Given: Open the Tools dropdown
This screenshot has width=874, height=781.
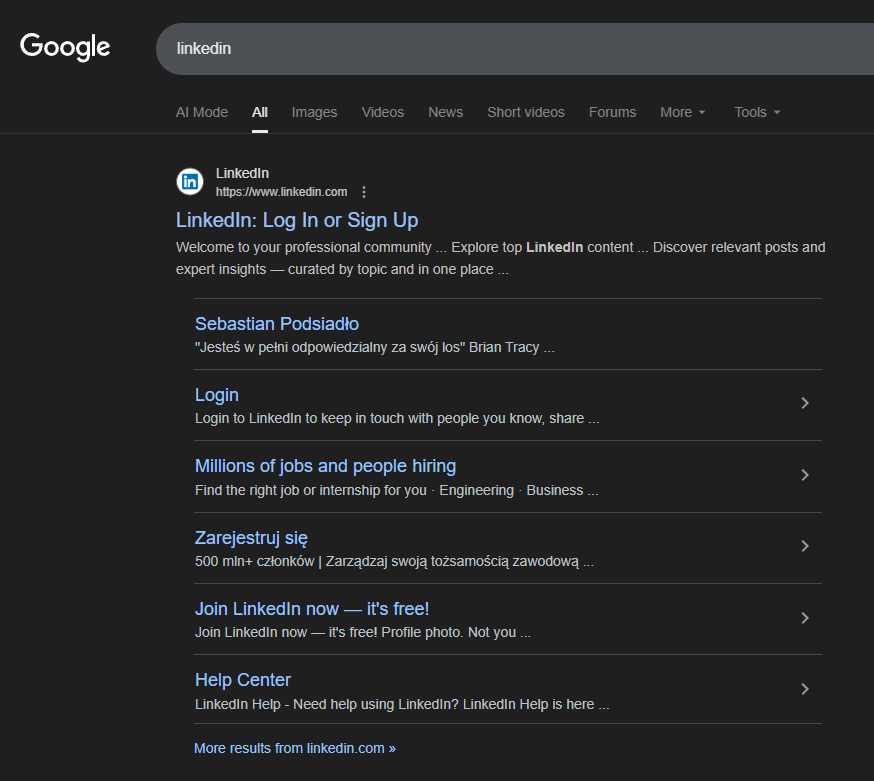Looking at the screenshot, I should (757, 112).
